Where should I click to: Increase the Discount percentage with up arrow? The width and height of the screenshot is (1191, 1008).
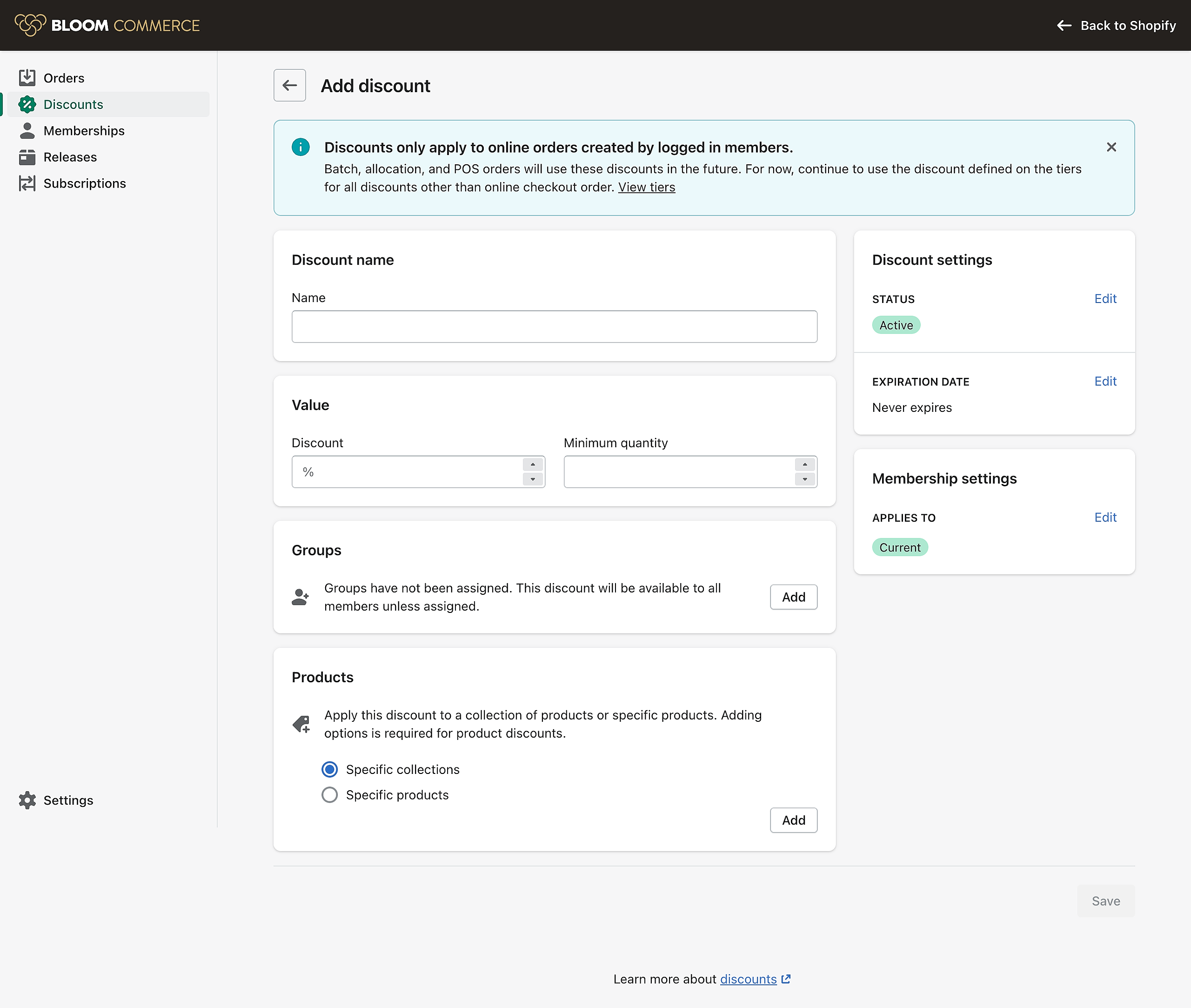click(532, 464)
